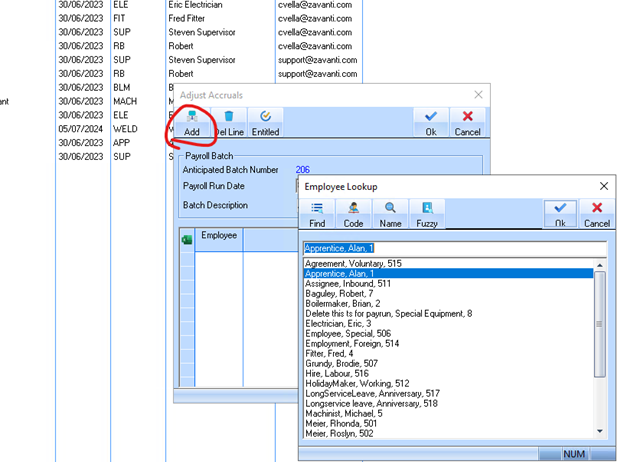Choose the Name search magnifier icon
The width and height of the screenshot is (624, 462).
pos(391,214)
